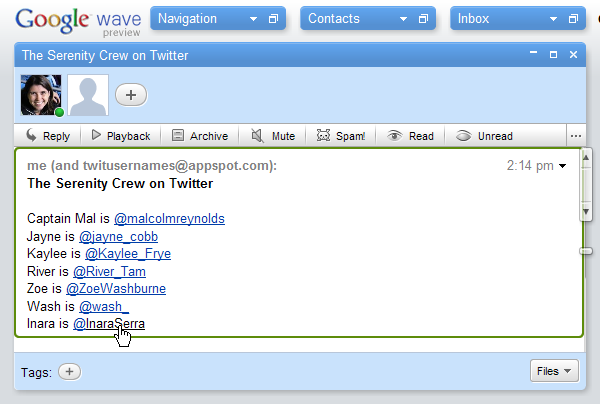This screenshot has height=404, width=600.
Task: Open the toolbar overflow ellipsis menu
Action: 576,136
